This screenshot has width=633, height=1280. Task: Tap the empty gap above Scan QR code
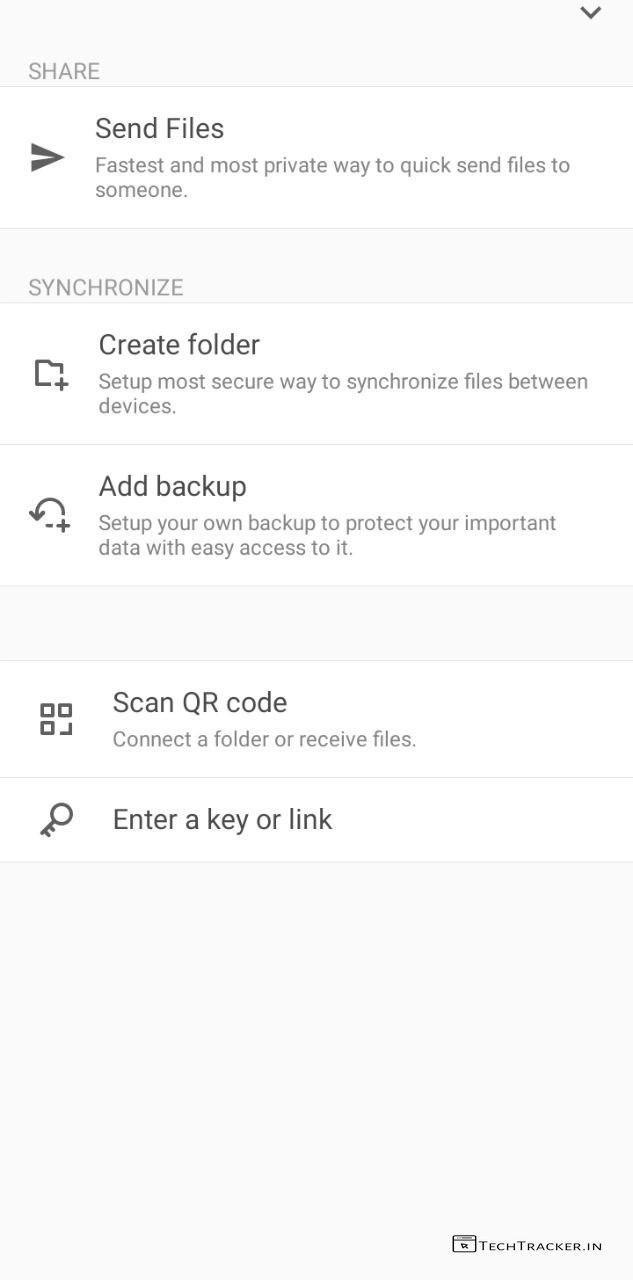click(316, 623)
